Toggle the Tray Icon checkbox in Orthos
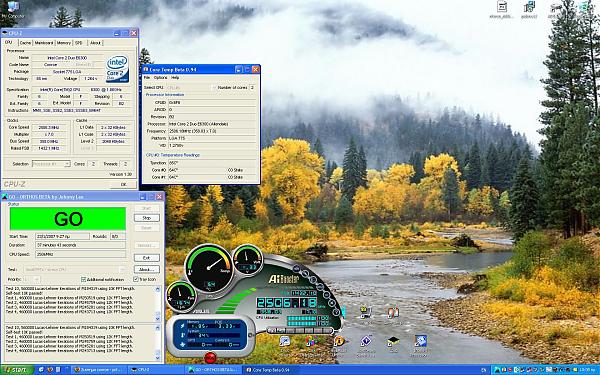Image resolution: width=600 pixels, height=375 pixels. (136, 279)
